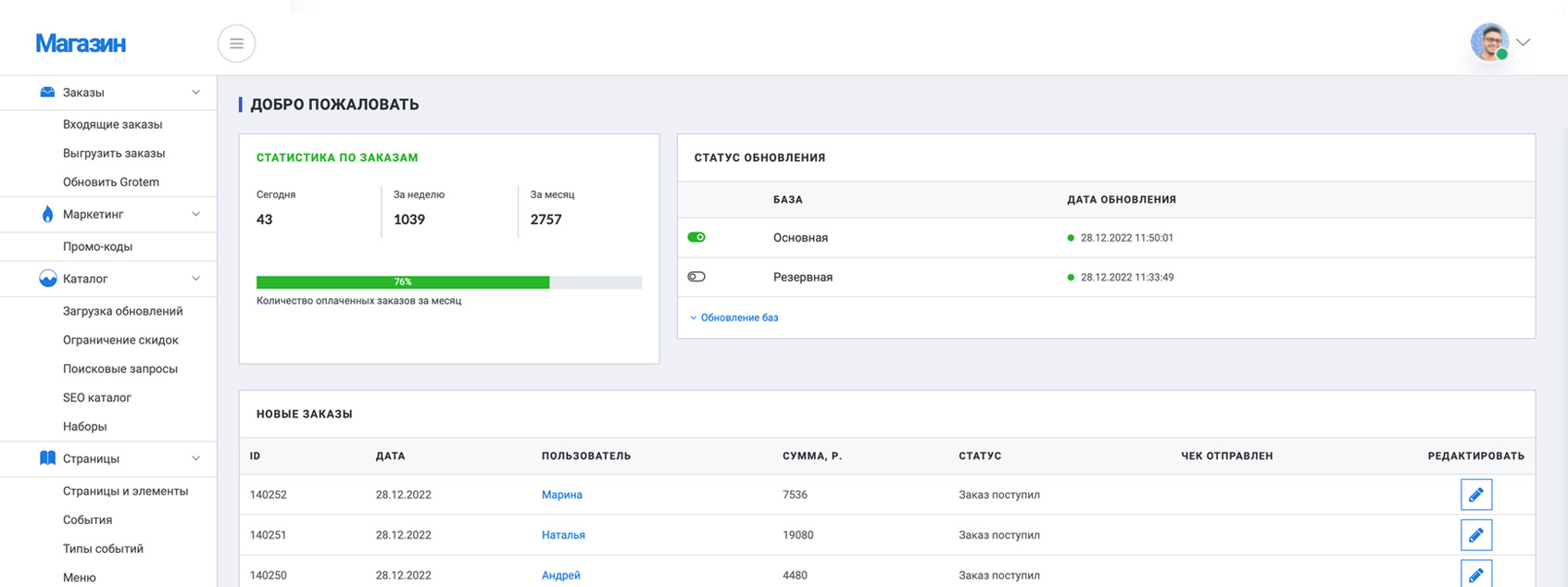Open user Марина profile link
Screen dimensions: 1568x587
coord(561,494)
